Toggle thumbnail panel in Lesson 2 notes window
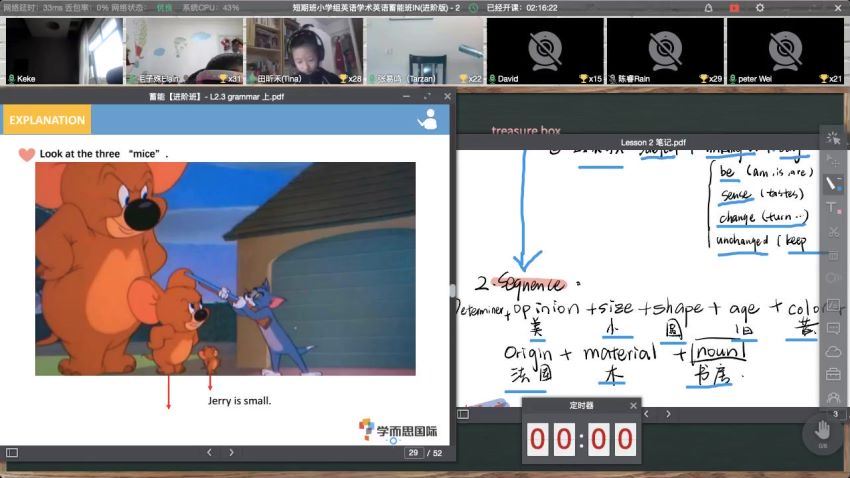 tap(463, 414)
